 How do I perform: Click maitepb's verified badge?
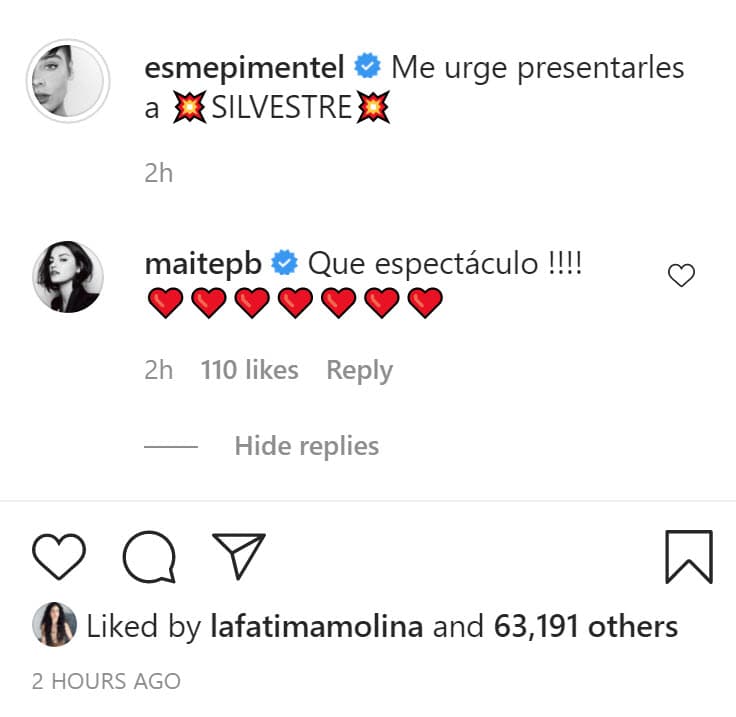pos(284,264)
